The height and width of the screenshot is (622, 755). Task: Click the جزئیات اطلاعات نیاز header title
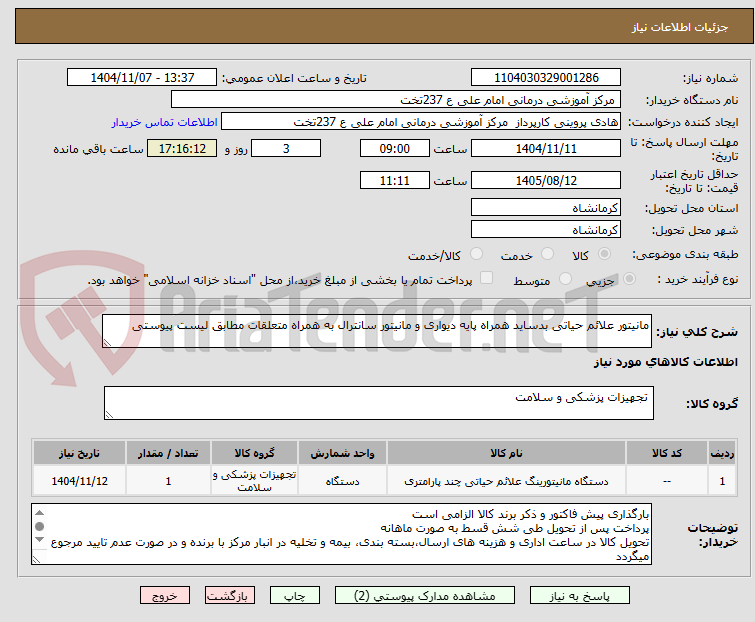(x=679, y=27)
